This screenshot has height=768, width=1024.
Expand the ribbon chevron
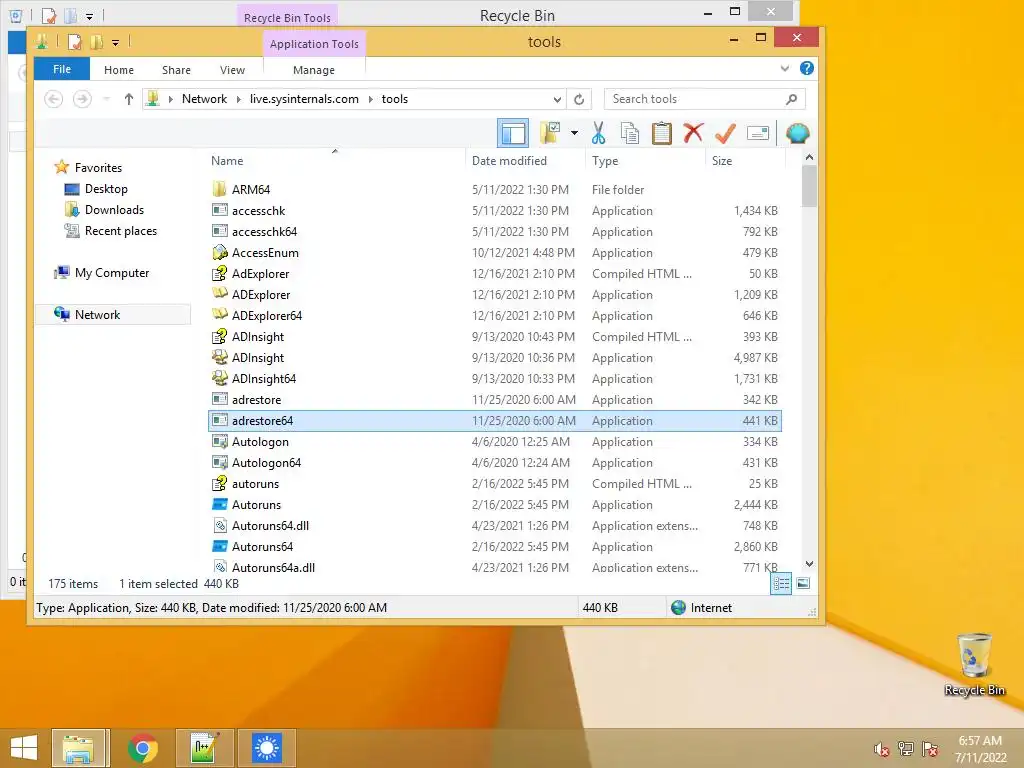(784, 68)
